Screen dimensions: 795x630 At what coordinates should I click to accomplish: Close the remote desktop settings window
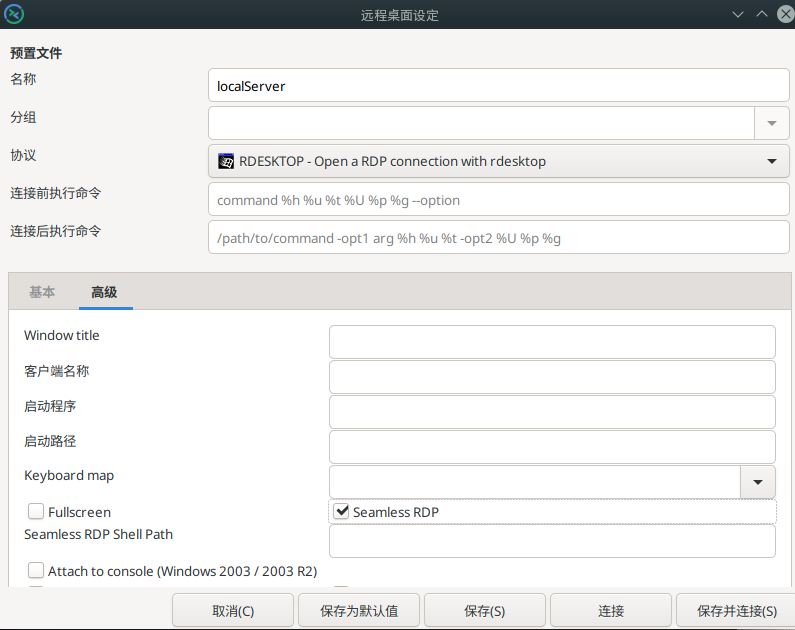pos(786,14)
